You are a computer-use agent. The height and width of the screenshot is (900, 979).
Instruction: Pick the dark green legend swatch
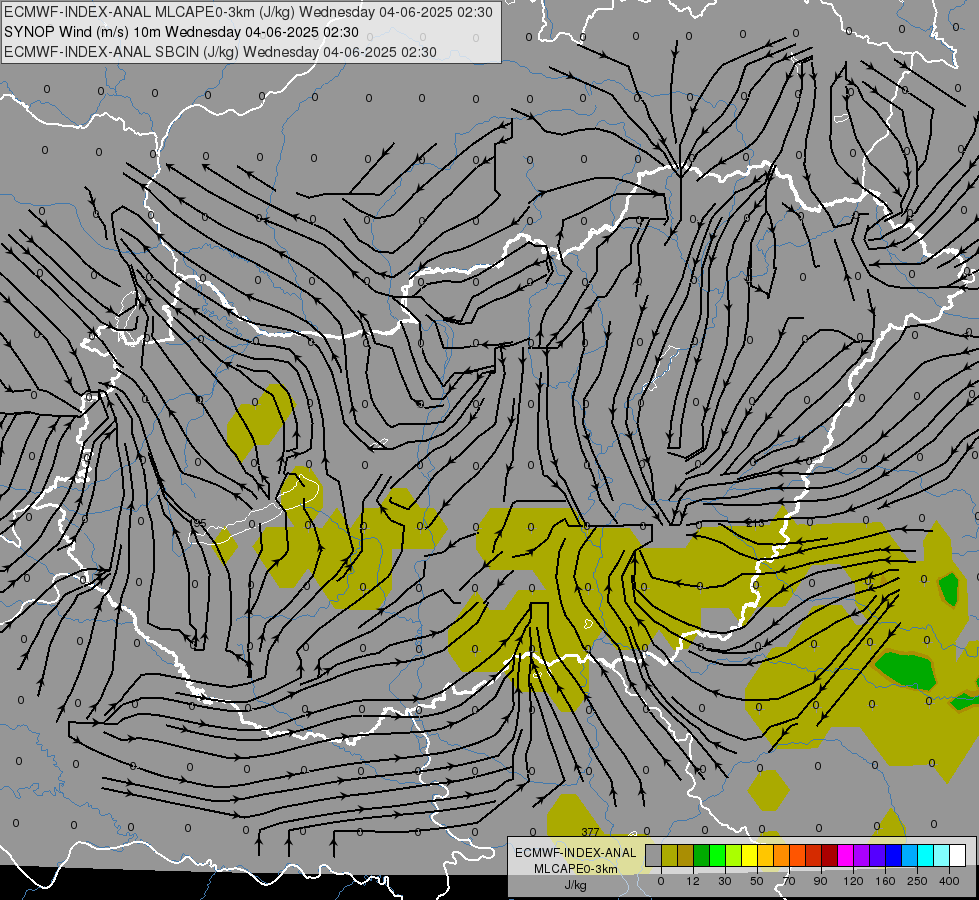[702, 855]
